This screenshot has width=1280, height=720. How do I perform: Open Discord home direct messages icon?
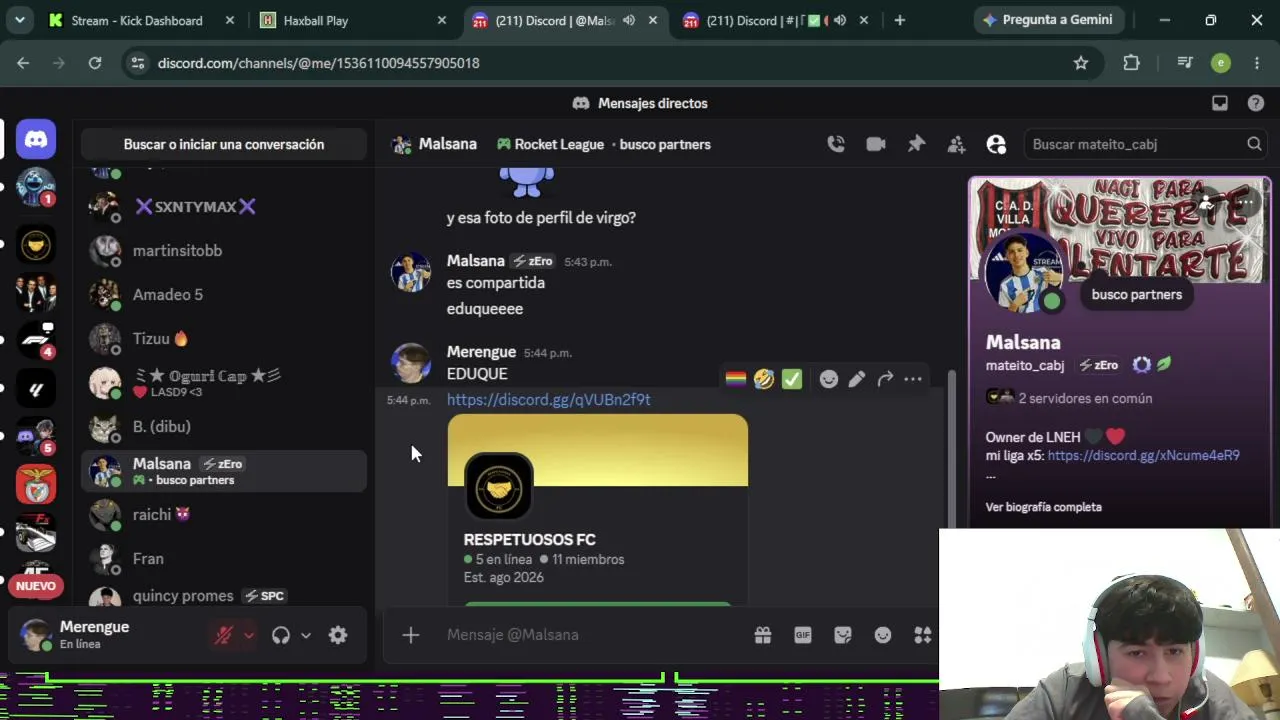click(x=36, y=140)
